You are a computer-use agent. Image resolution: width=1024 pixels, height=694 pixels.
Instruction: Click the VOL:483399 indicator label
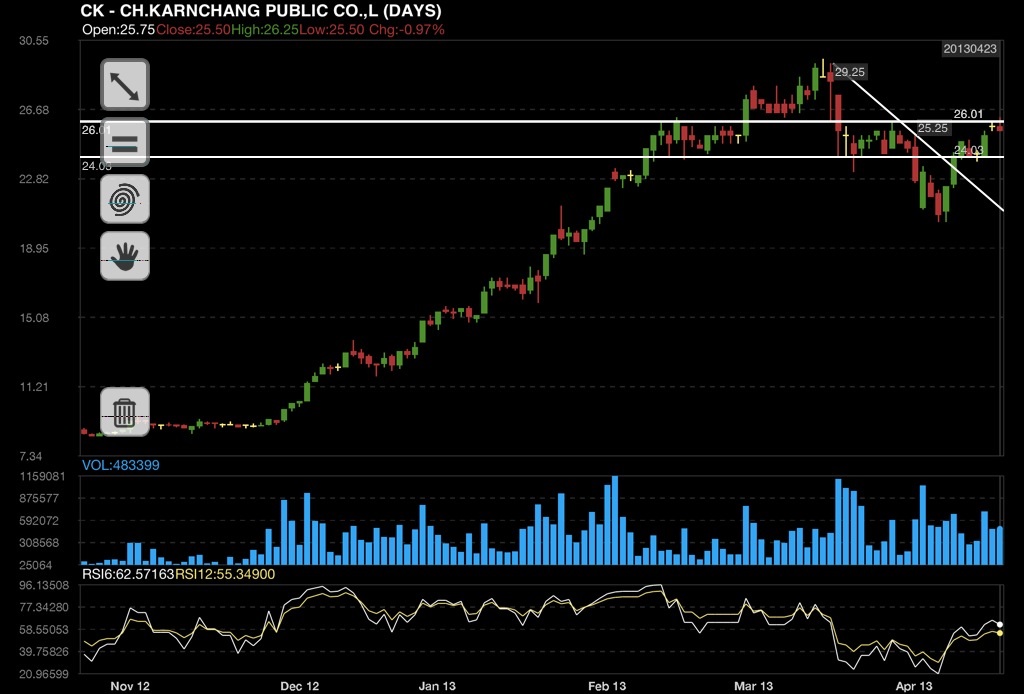pyautogui.click(x=120, y=465)
